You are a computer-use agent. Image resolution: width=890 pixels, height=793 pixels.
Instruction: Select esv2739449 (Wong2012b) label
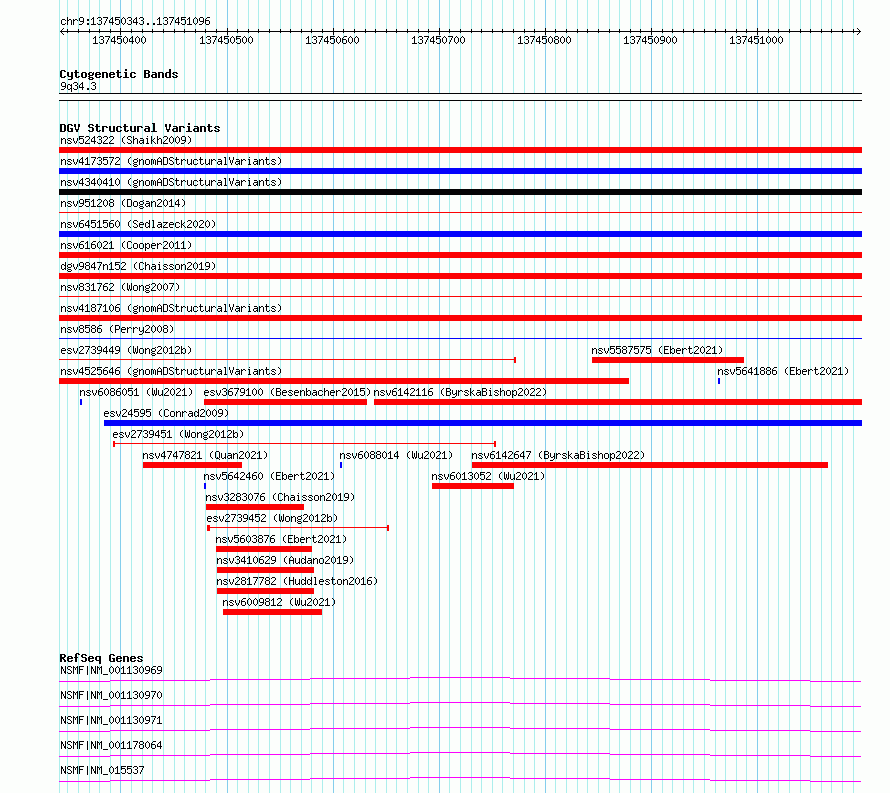tap(126, 350)
